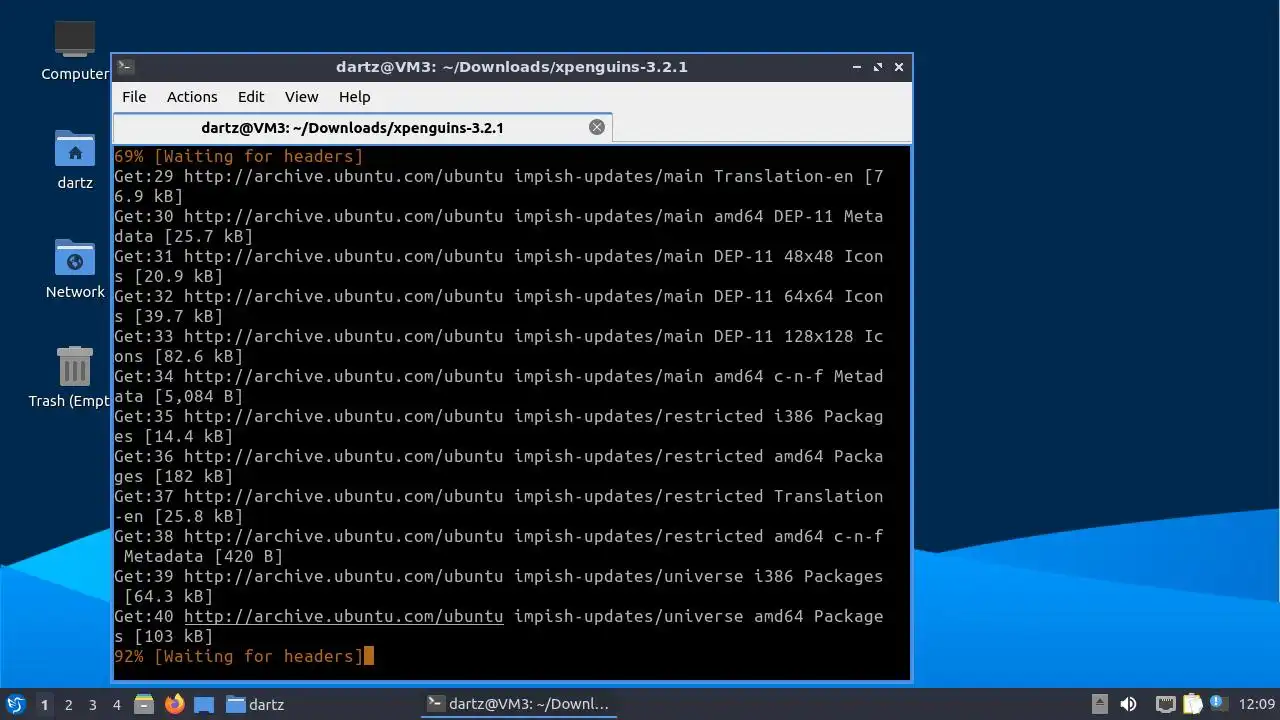Click the "[64.3 kB]" size text
This screenshot has width=1280, height=720.
tap(169, 596)
